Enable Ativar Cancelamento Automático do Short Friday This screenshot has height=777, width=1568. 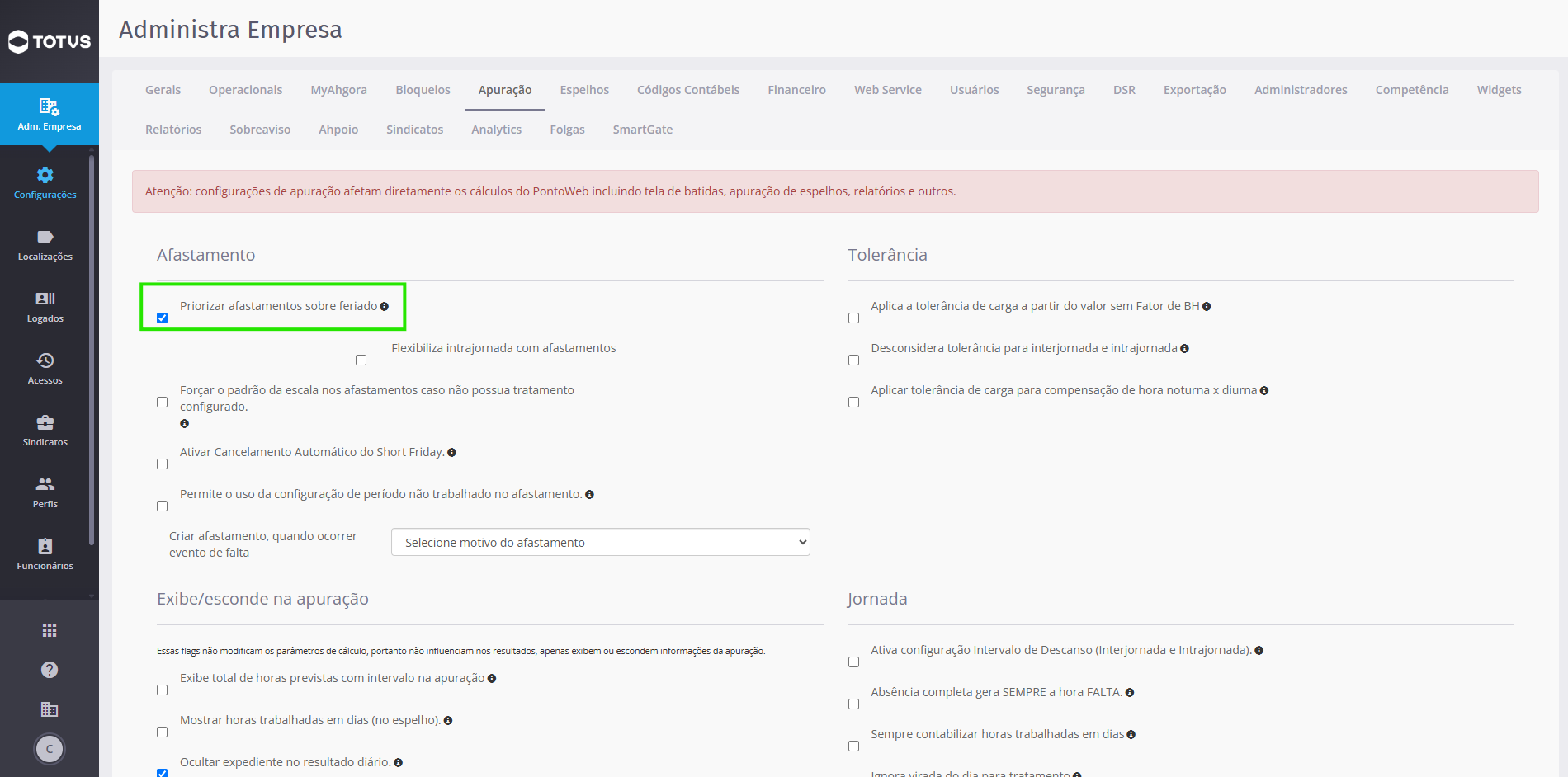(163, 464)
